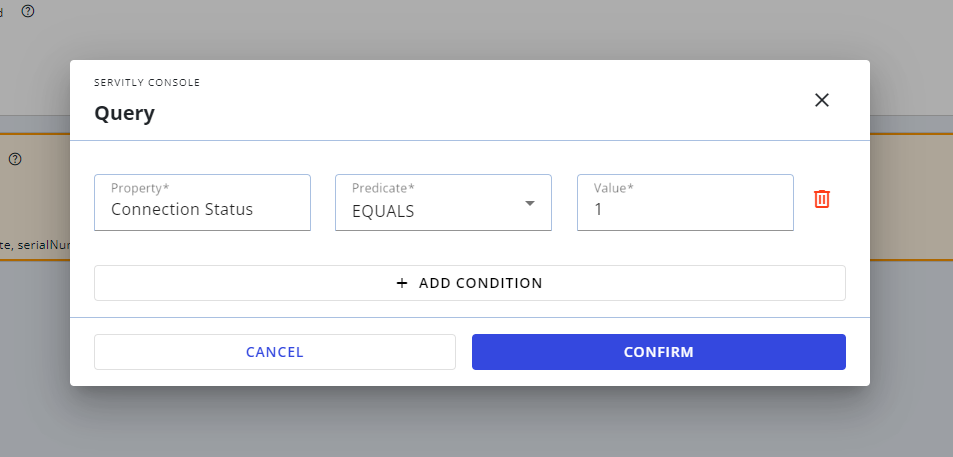Click into the Value field containing 1
The image size is (953, 457).
tap(685, 202)
